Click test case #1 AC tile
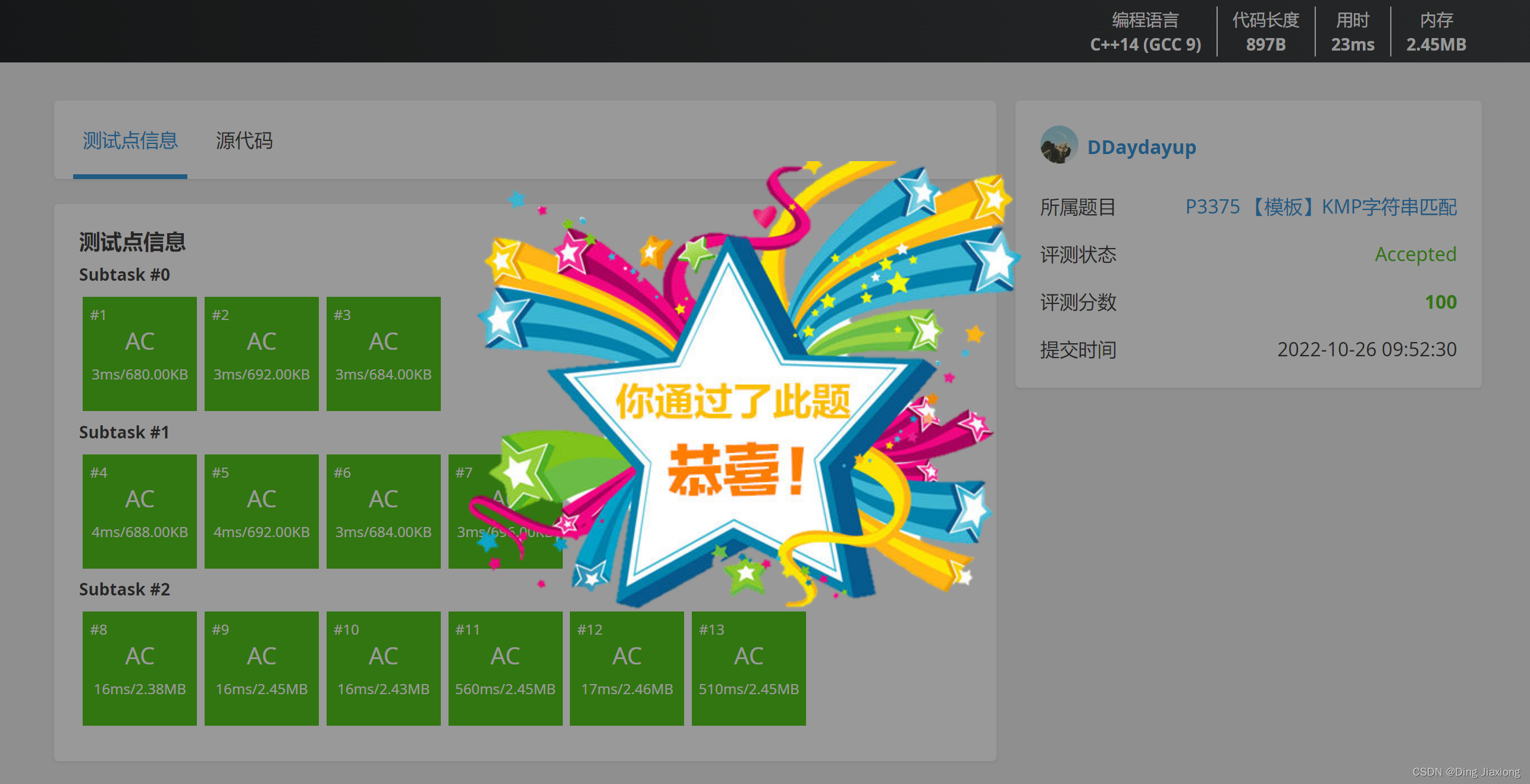 [140, 354]
